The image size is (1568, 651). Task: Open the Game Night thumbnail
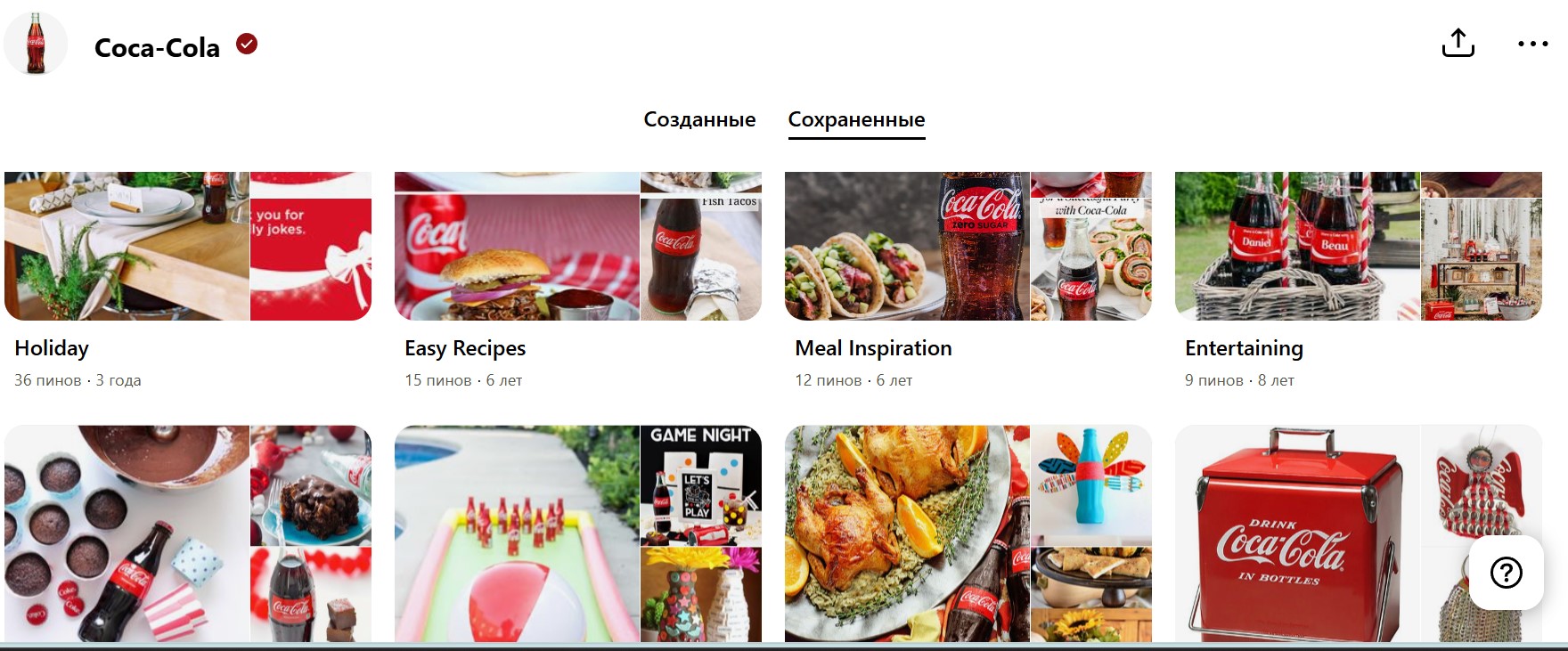701,485
